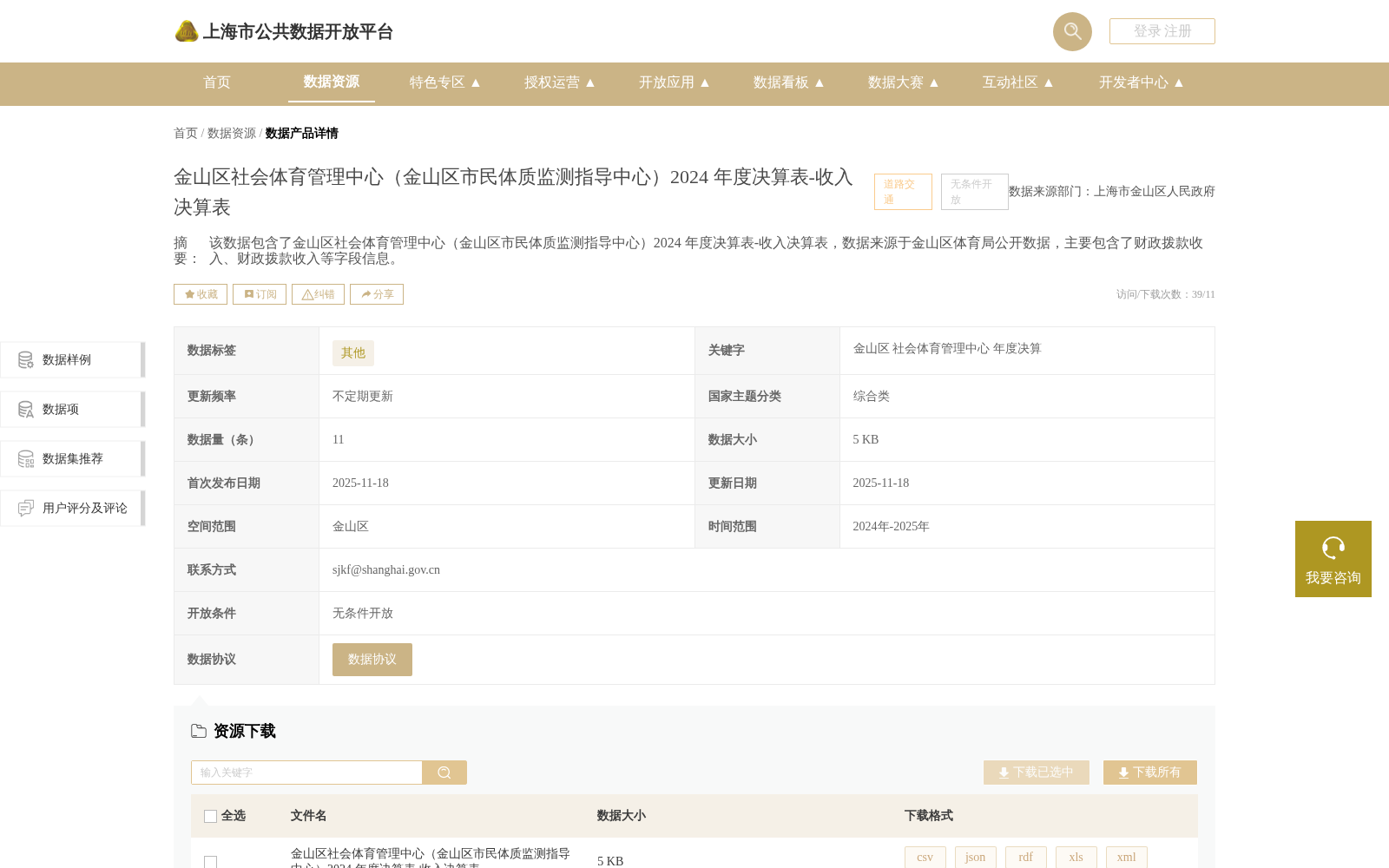Toggle the 全选 checkbox
The height and width of the screenshot is (868, 1389).
[x=210, y=816]
